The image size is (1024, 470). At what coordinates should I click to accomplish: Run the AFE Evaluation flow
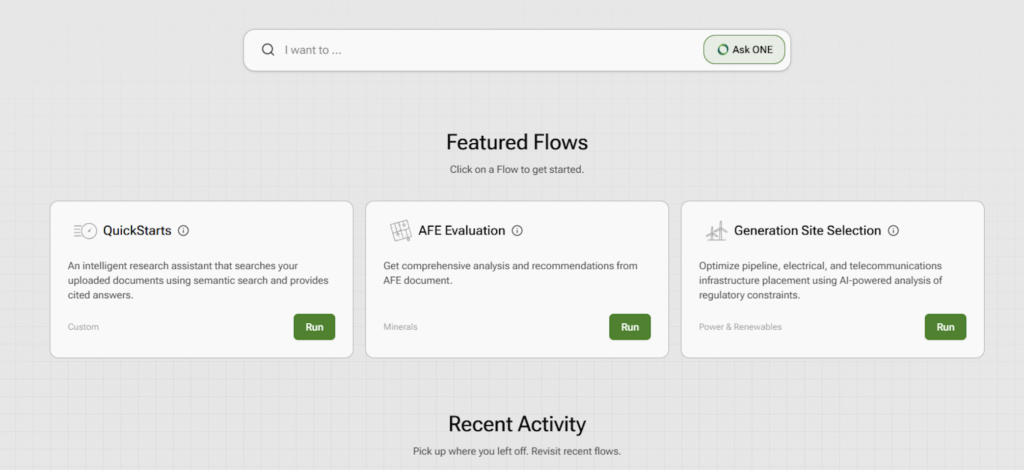[x=630, y=327]
